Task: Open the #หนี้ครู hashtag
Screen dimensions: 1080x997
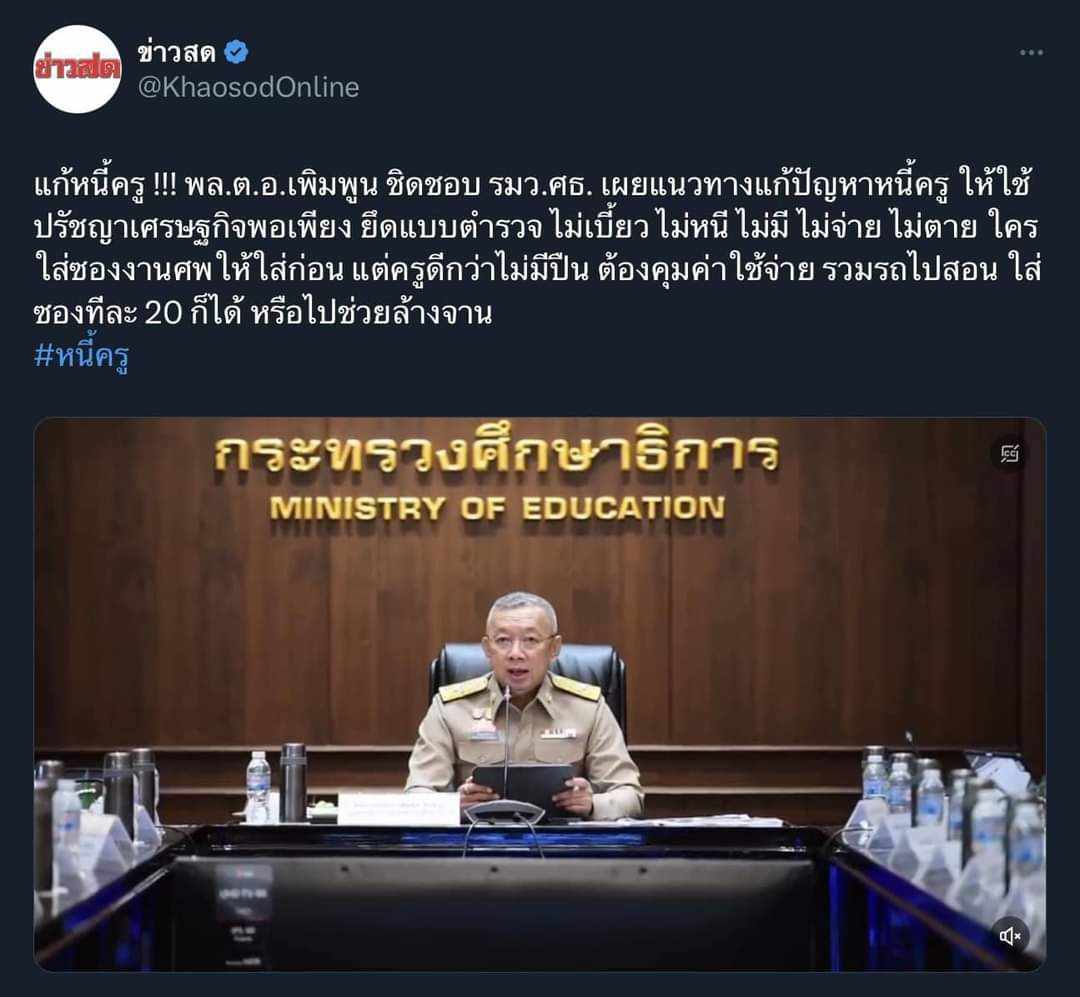Action: pyautogui.click(x=81, y=356)
